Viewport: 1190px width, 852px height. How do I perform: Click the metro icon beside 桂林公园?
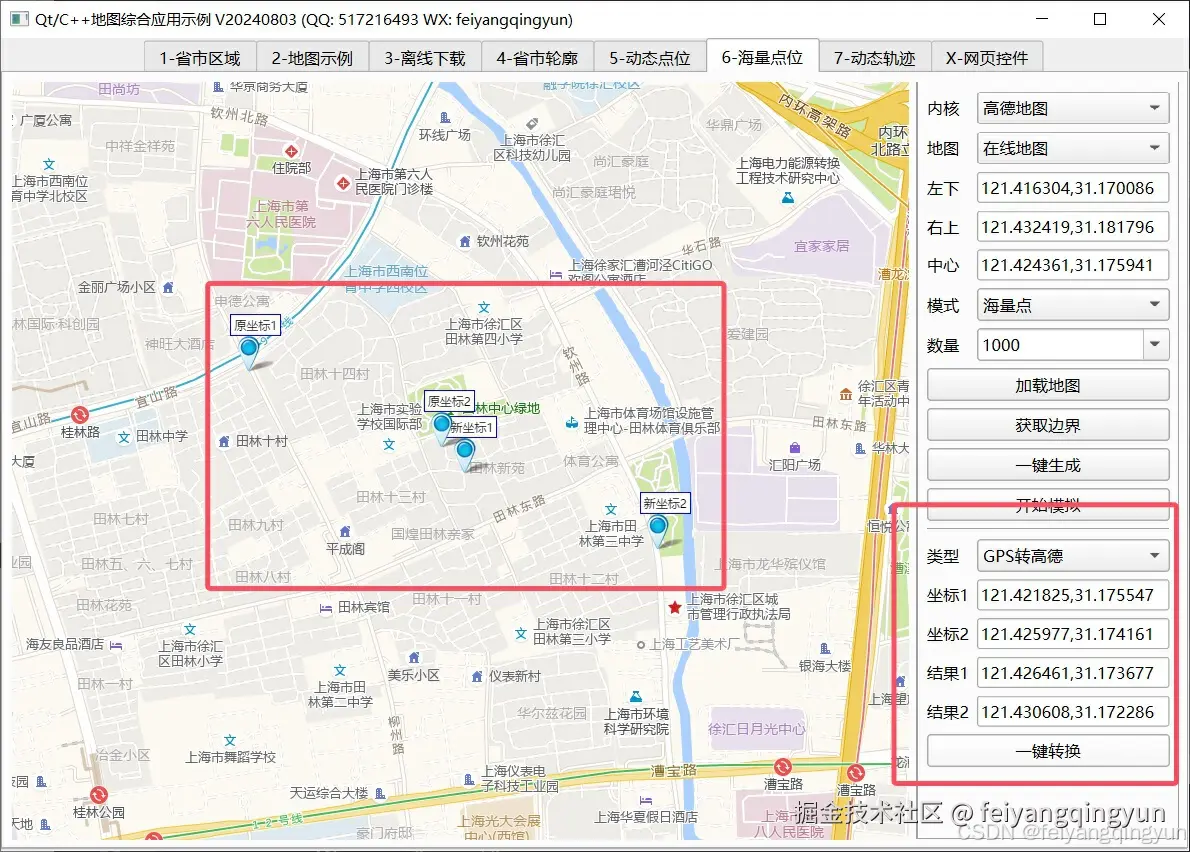[x=97, y=793]
